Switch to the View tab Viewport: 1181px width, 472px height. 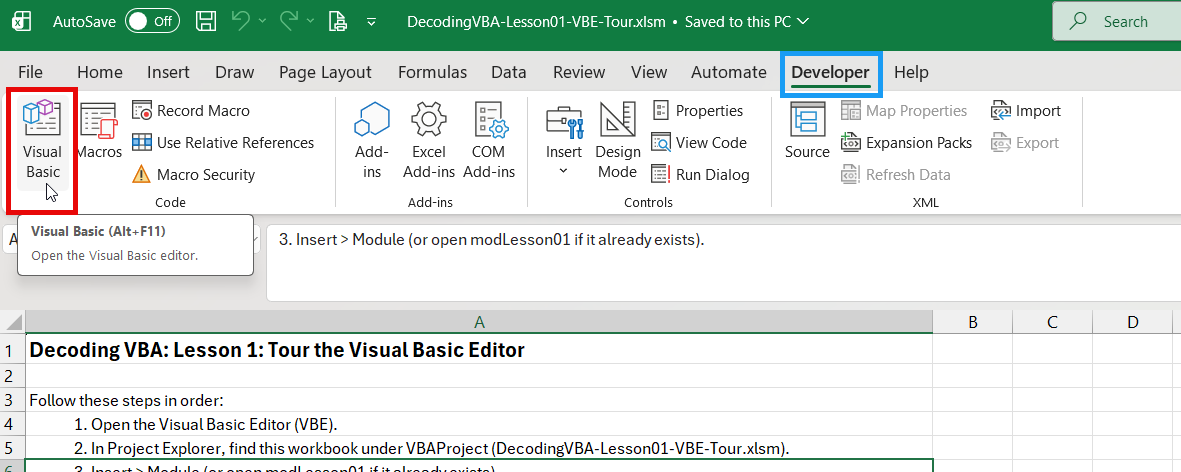648,72
